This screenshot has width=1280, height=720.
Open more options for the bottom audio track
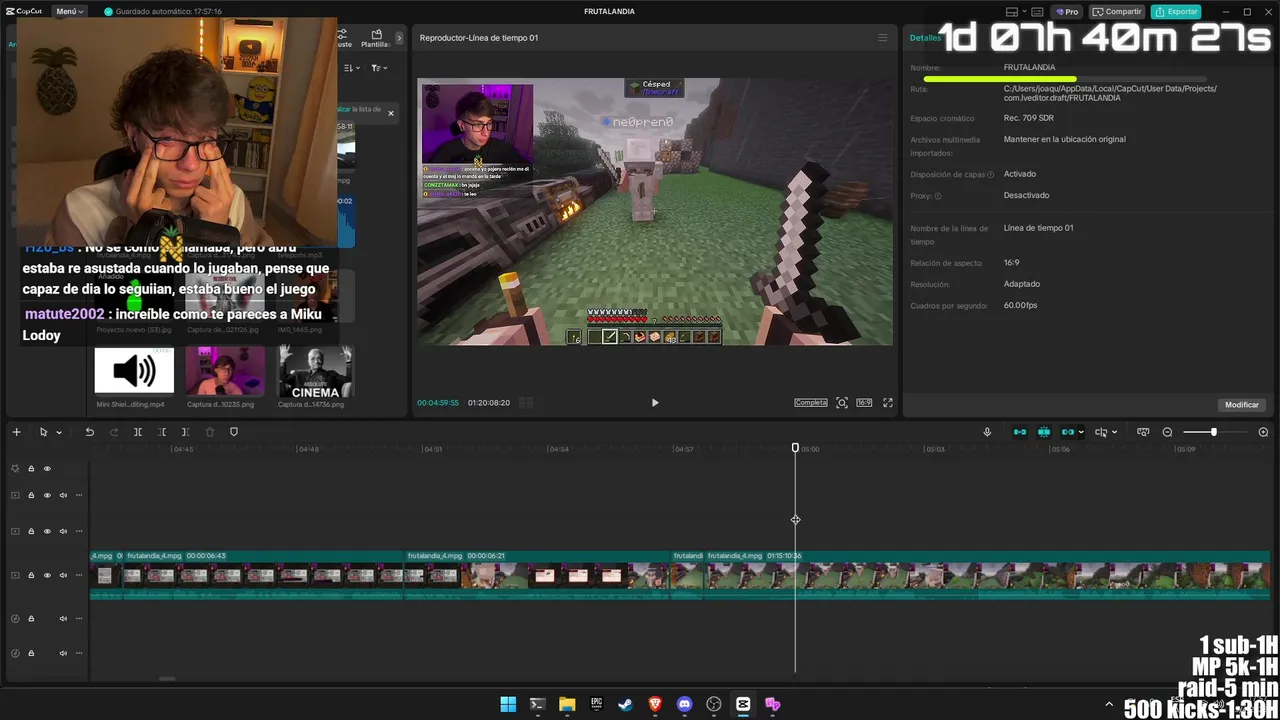79,653
